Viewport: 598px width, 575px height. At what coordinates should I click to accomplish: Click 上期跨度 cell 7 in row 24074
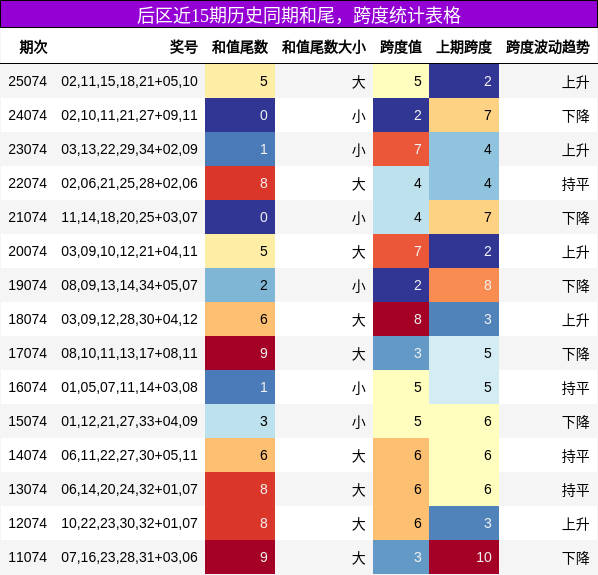click(x=464, y=115)
